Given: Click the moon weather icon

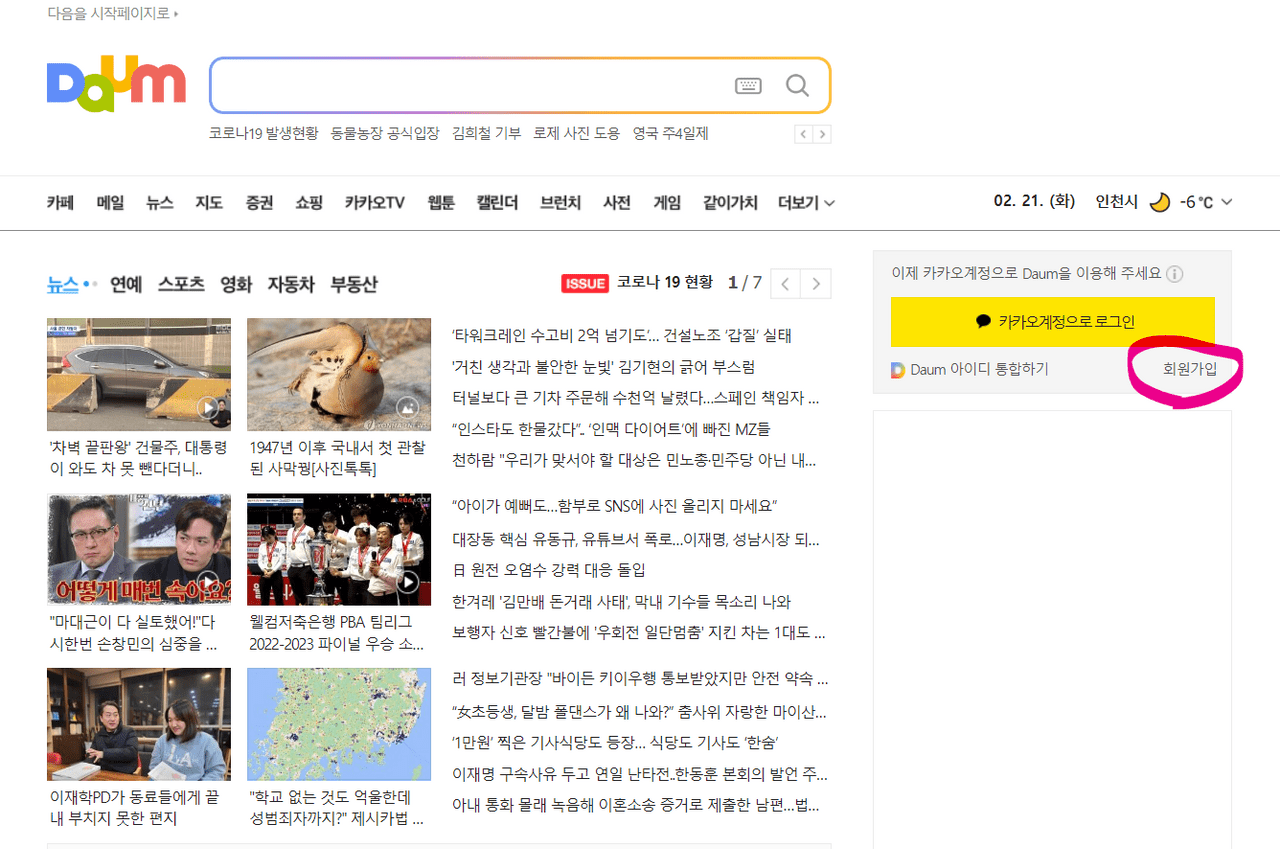Looking at the screenshot, I should pos(1159,202).
